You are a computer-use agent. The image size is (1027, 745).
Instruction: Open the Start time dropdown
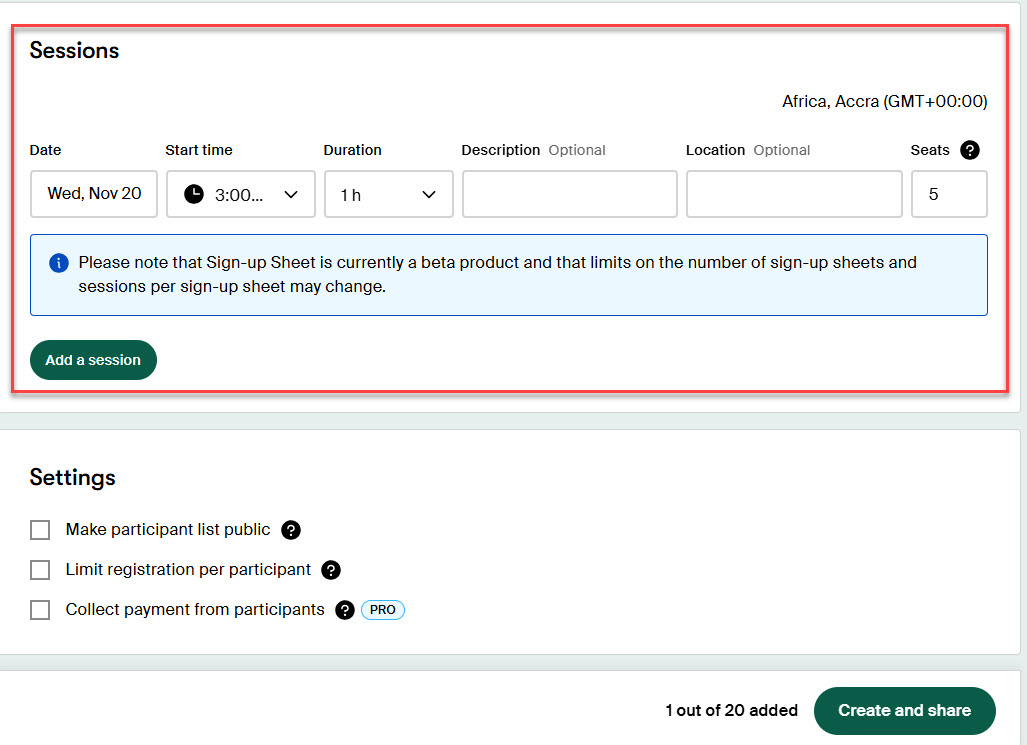click(x=289, y=194)
